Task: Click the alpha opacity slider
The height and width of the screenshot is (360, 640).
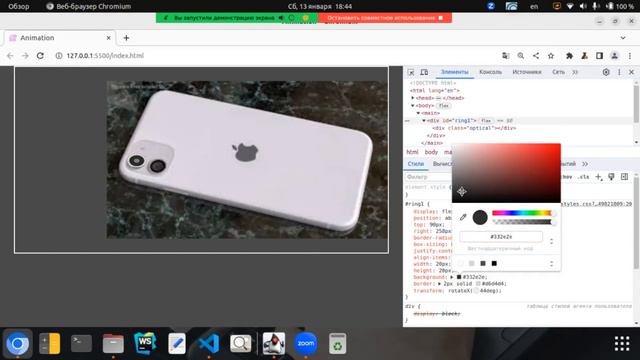Action: coord(523,222)
